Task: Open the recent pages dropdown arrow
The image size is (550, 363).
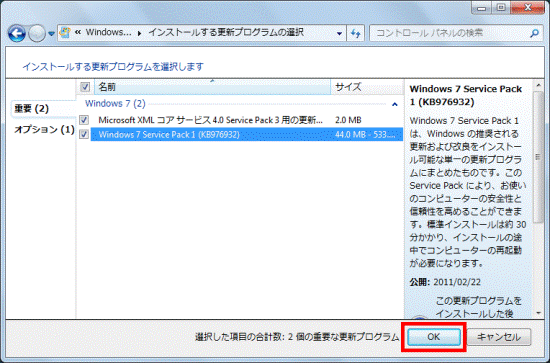Action: pyautogui.click(x=51, y=34)
